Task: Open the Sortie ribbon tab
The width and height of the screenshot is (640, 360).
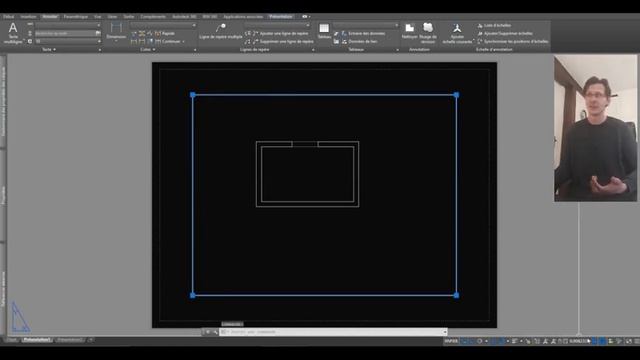Action: click(x=129, y=17)
